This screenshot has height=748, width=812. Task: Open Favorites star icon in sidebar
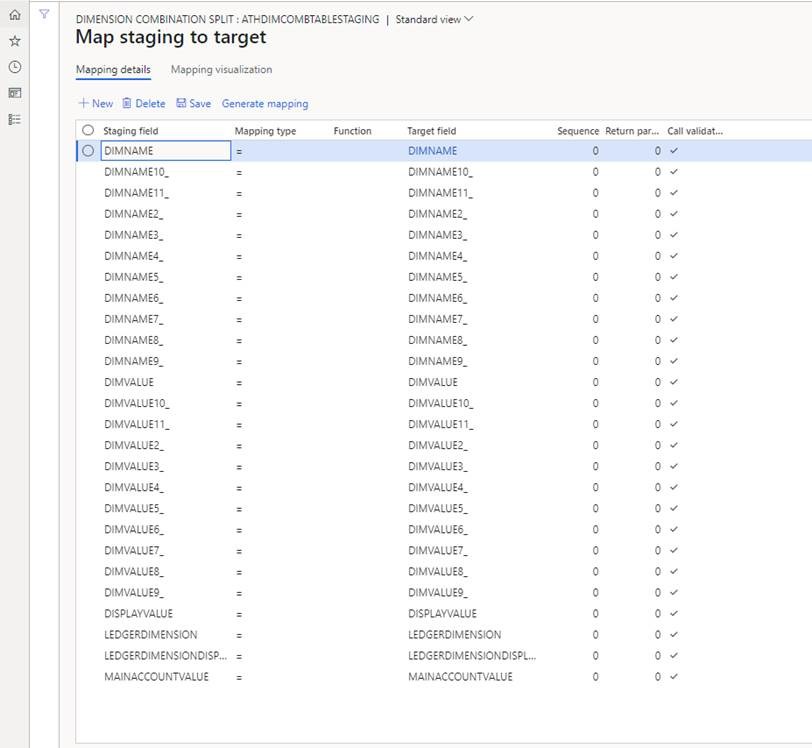point(14,41)
